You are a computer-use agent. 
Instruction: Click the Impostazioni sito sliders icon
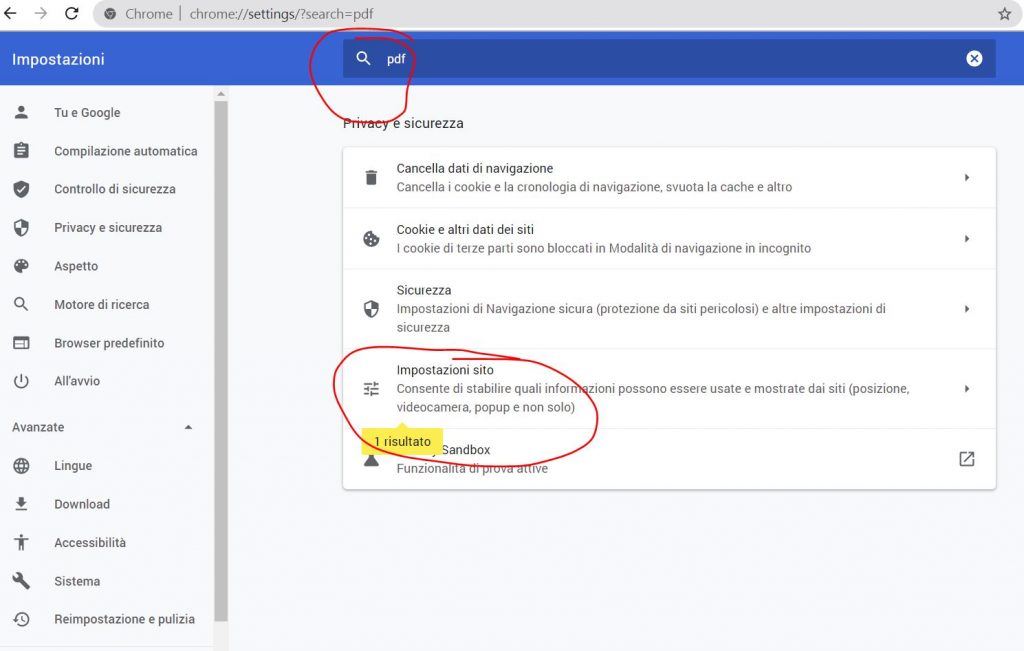pos(371,388)
